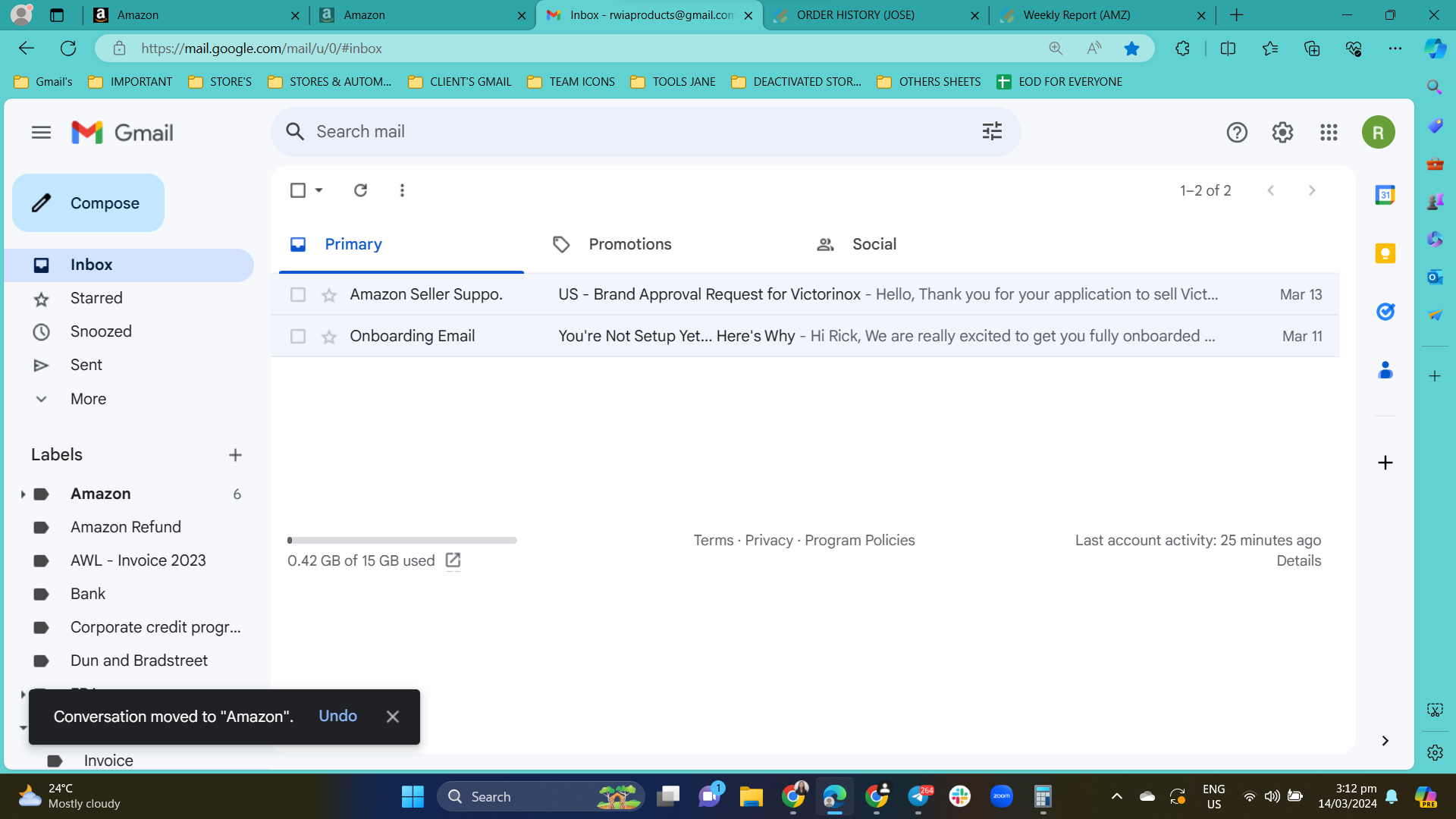This screenshot has height=819, width=1456.
Task: Switch to Weekly Report (AMZ) browser tab
Action: [x=1103, y=15]
